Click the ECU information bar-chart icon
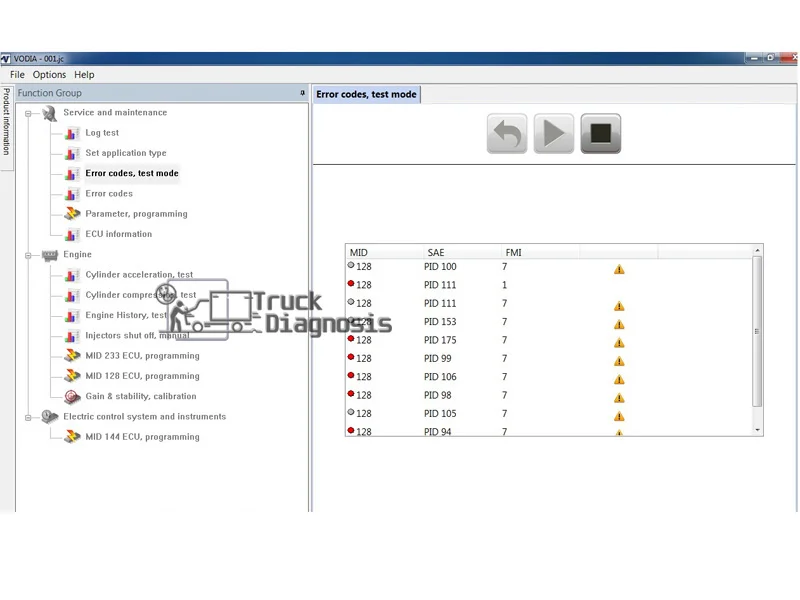This screenshot has height=600, width=800. [70, 233]
